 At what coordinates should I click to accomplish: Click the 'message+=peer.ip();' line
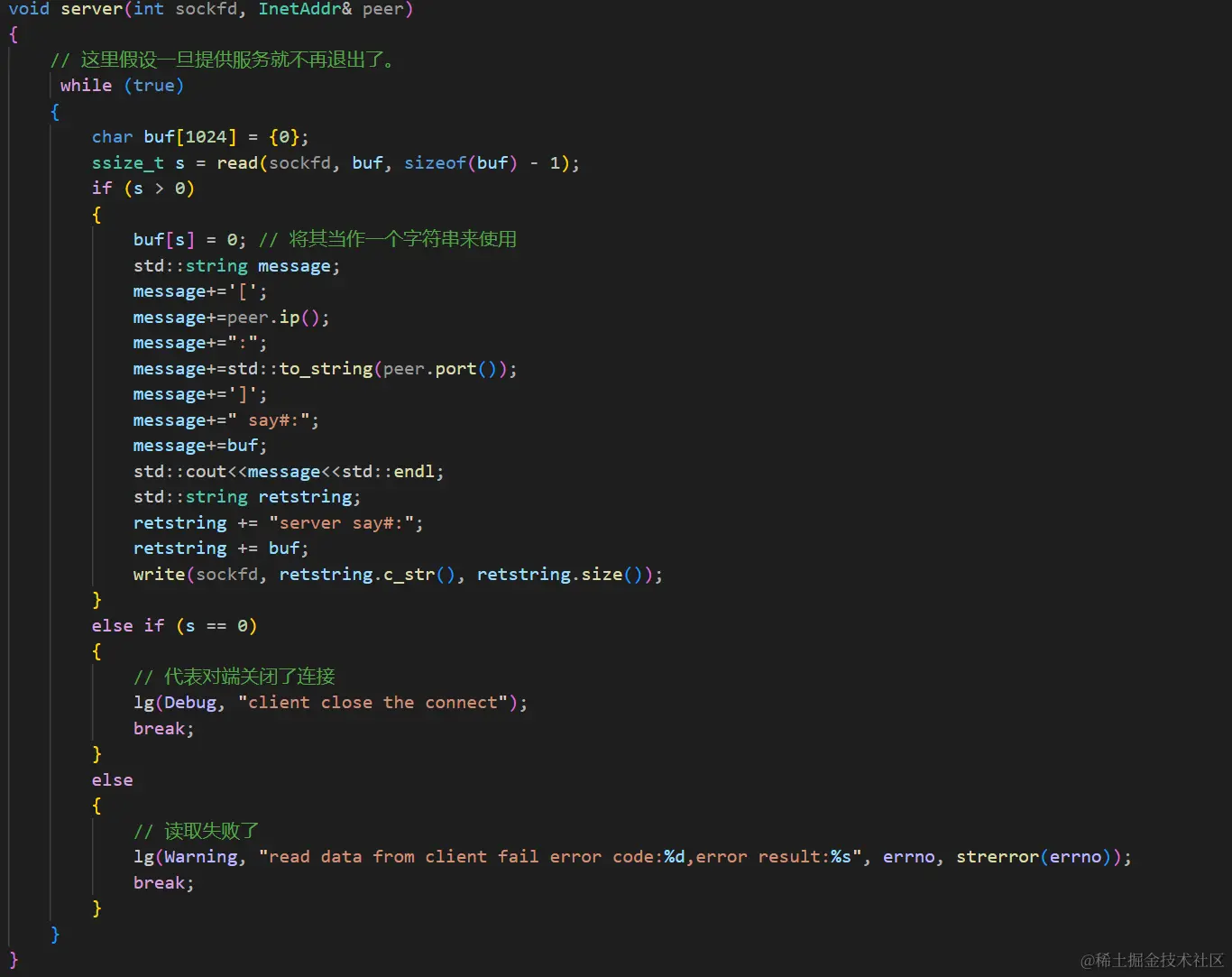[231, 318]
